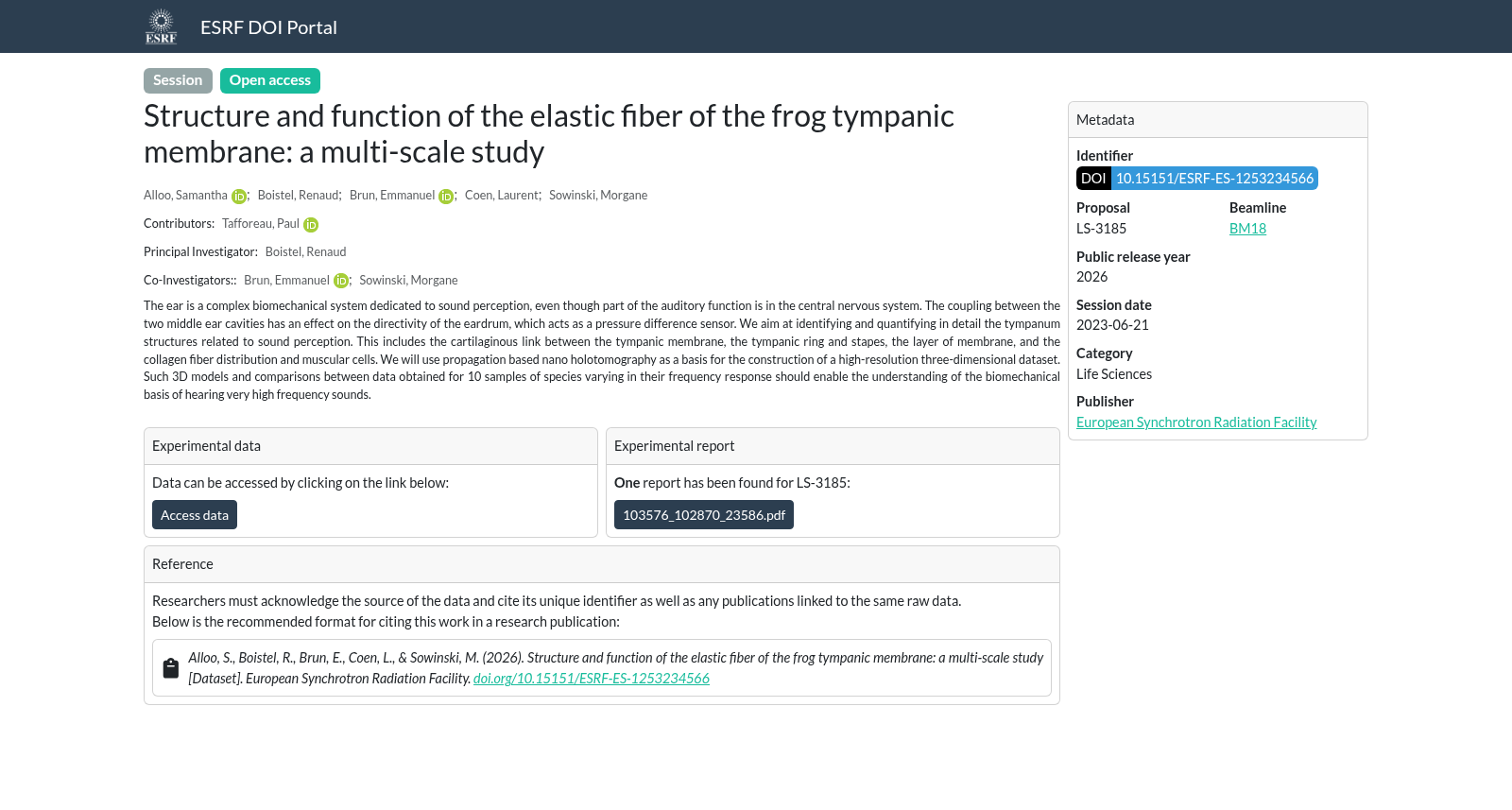Click the Access data button
This screenshot has width=1512, height=810.
(195, 515)
